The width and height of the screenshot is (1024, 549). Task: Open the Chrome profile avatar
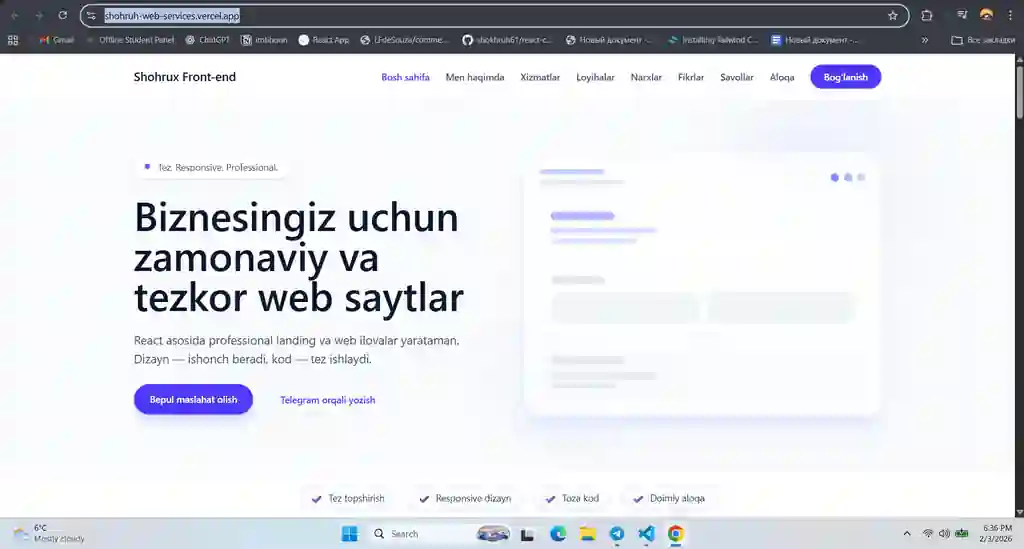986,15
